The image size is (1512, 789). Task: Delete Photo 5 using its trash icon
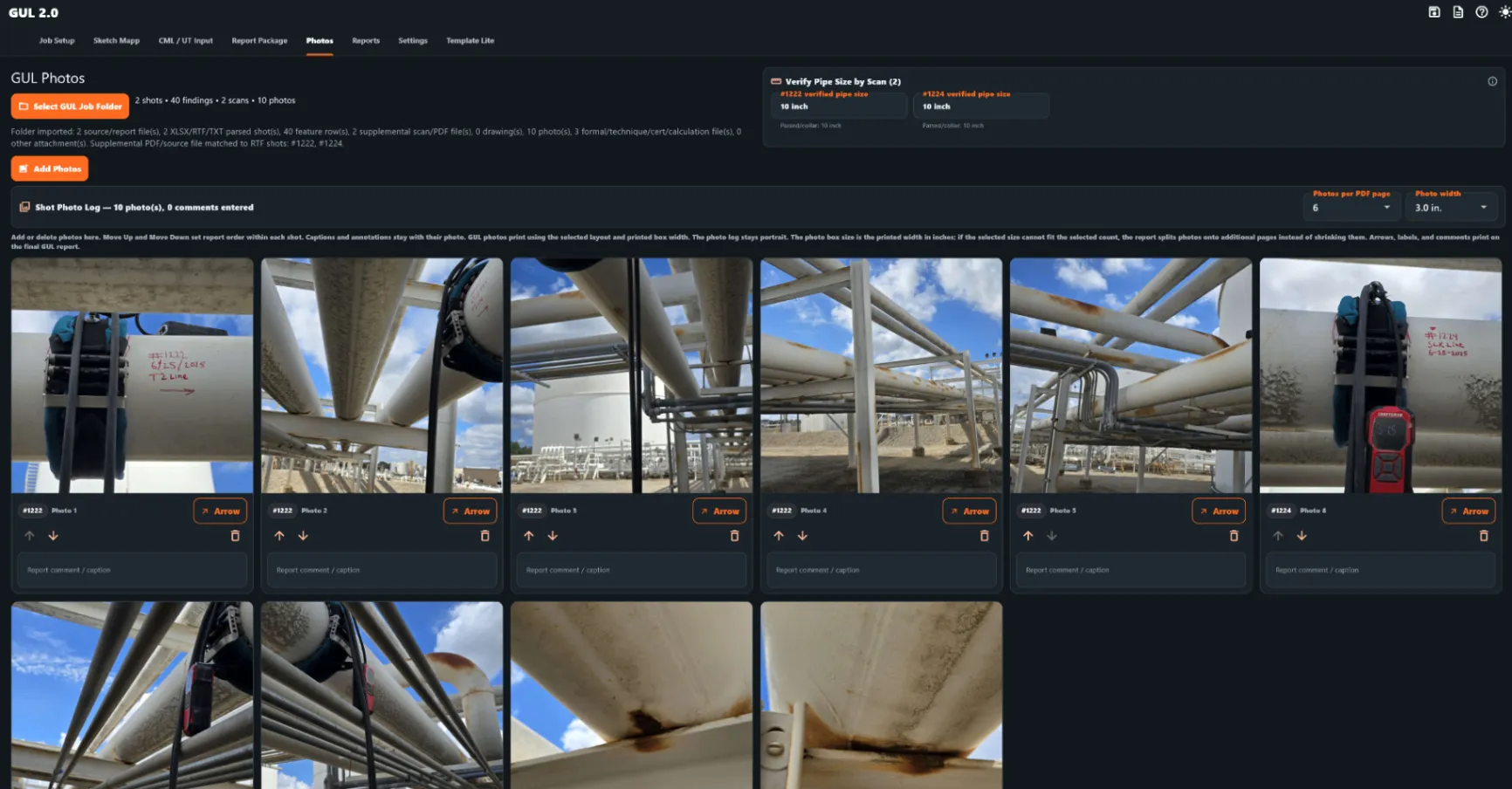click(x=1234, y=536)
